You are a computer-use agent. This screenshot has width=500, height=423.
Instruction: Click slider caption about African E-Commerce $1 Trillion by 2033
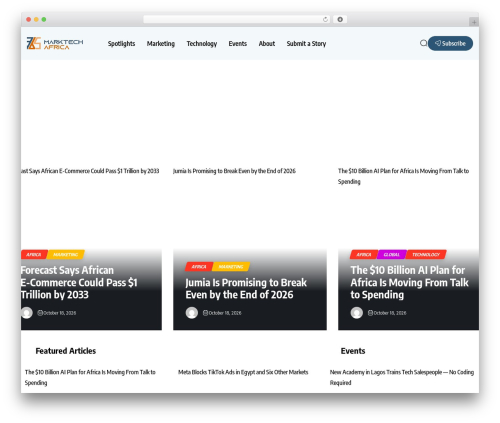[x=90, y=171]
